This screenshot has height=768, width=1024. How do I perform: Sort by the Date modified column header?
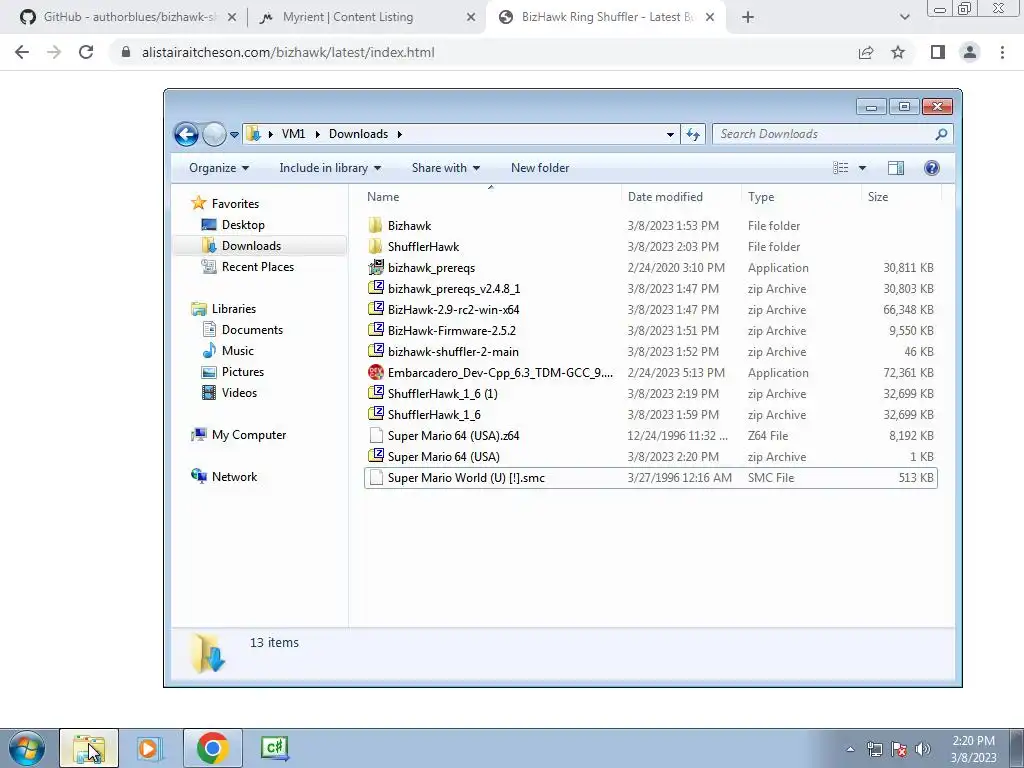(x=665, y=197)
